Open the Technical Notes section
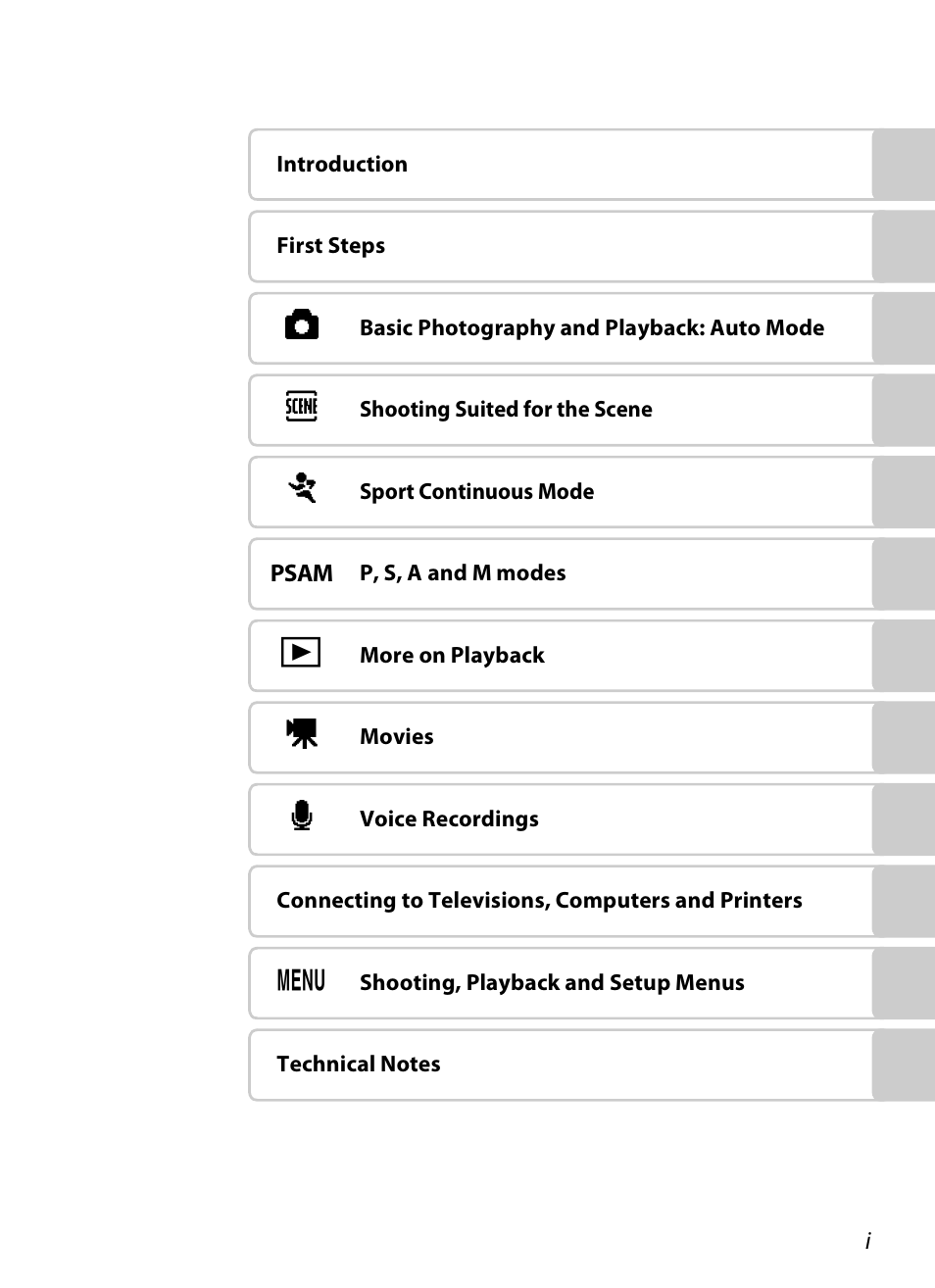Image resolution: width=935 pixels, height=1288 pixels. click(358, 1065)
